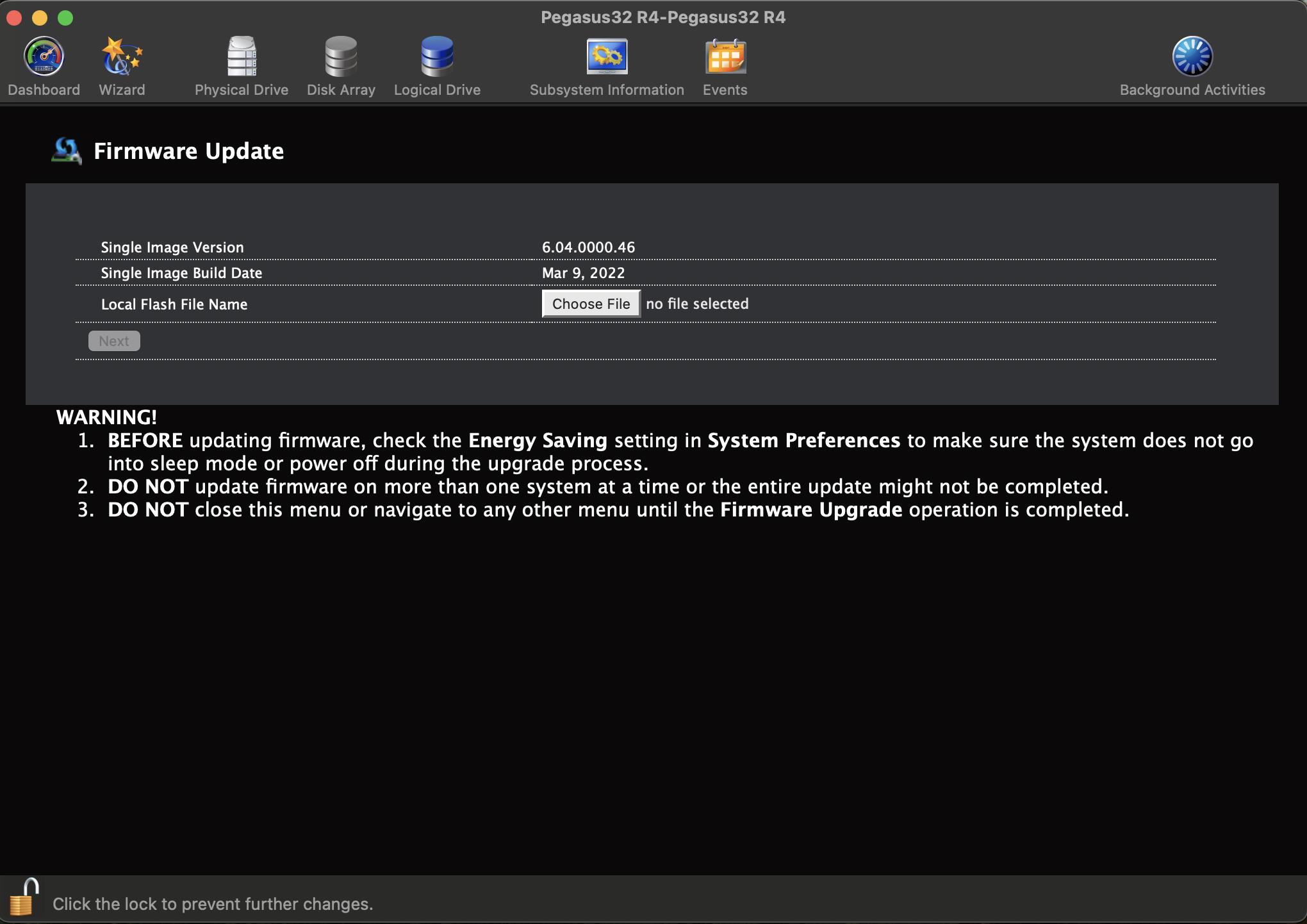Click the Single Image Build Date label
The width and height of the screenshot is (1307, 924).
181,273
